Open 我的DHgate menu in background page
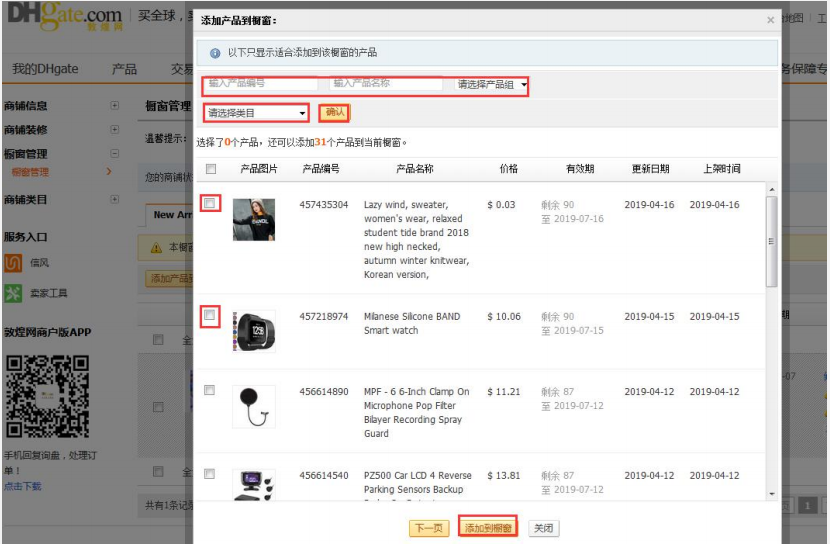 [x=46, y=69]
